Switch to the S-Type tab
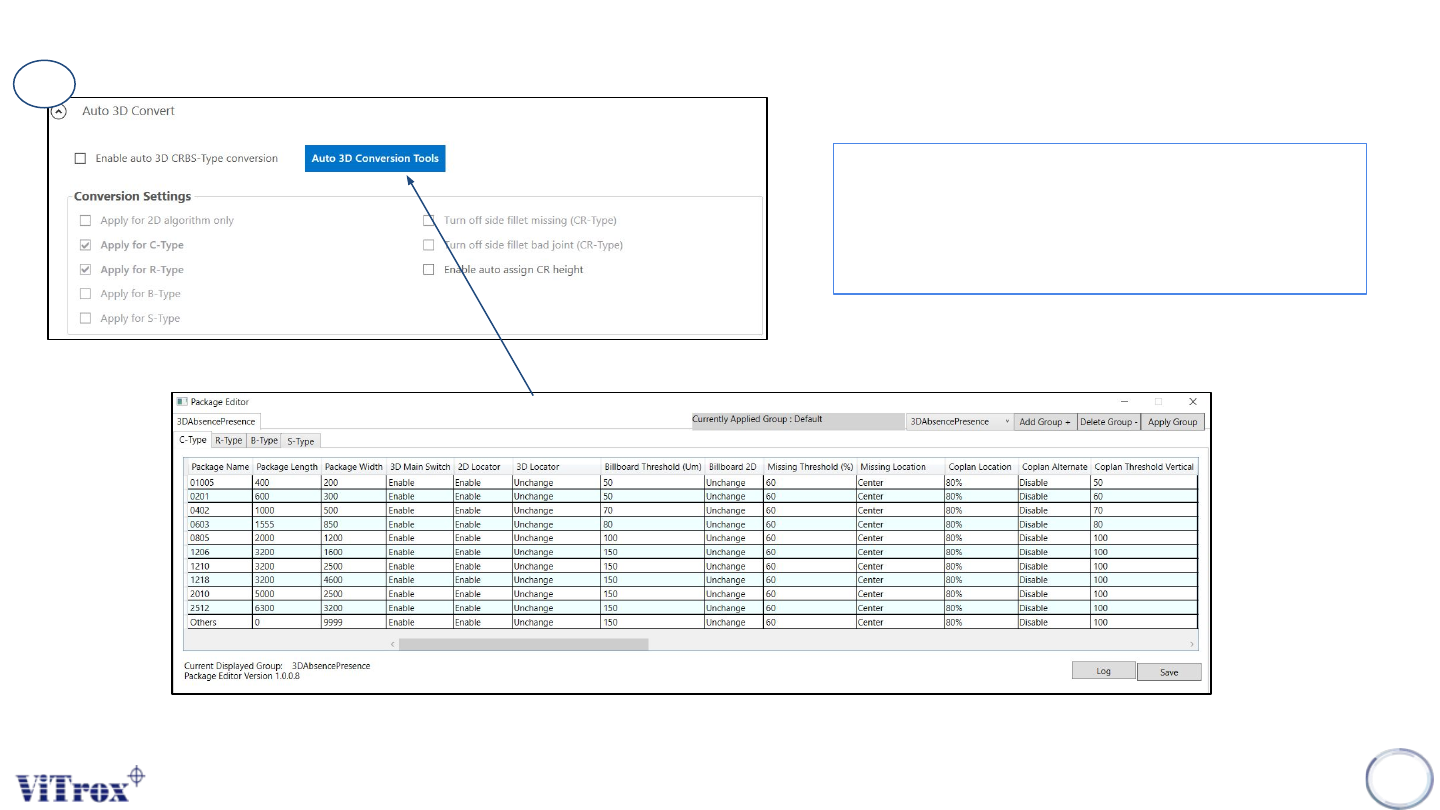Image resolution: width=1440 pixels, height=810 pixels. (x=301, y=440)
